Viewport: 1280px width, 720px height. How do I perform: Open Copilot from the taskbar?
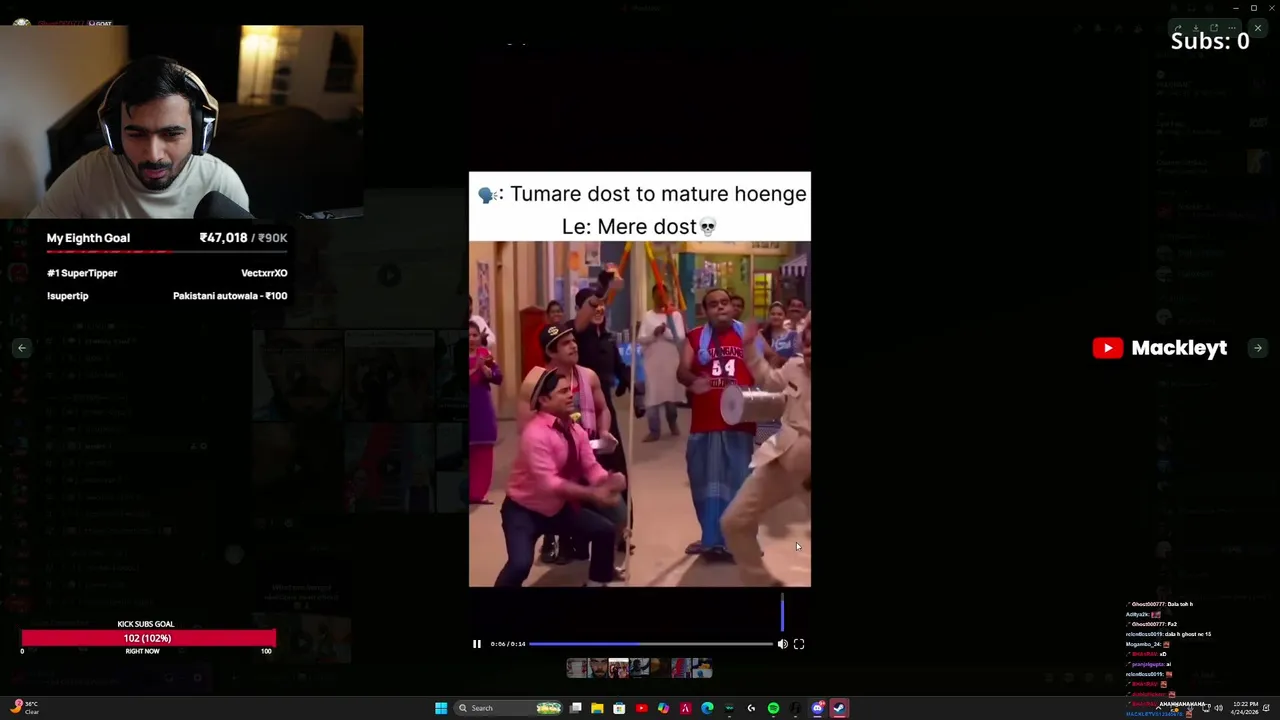pyautogui.click(x=663, y=708)
